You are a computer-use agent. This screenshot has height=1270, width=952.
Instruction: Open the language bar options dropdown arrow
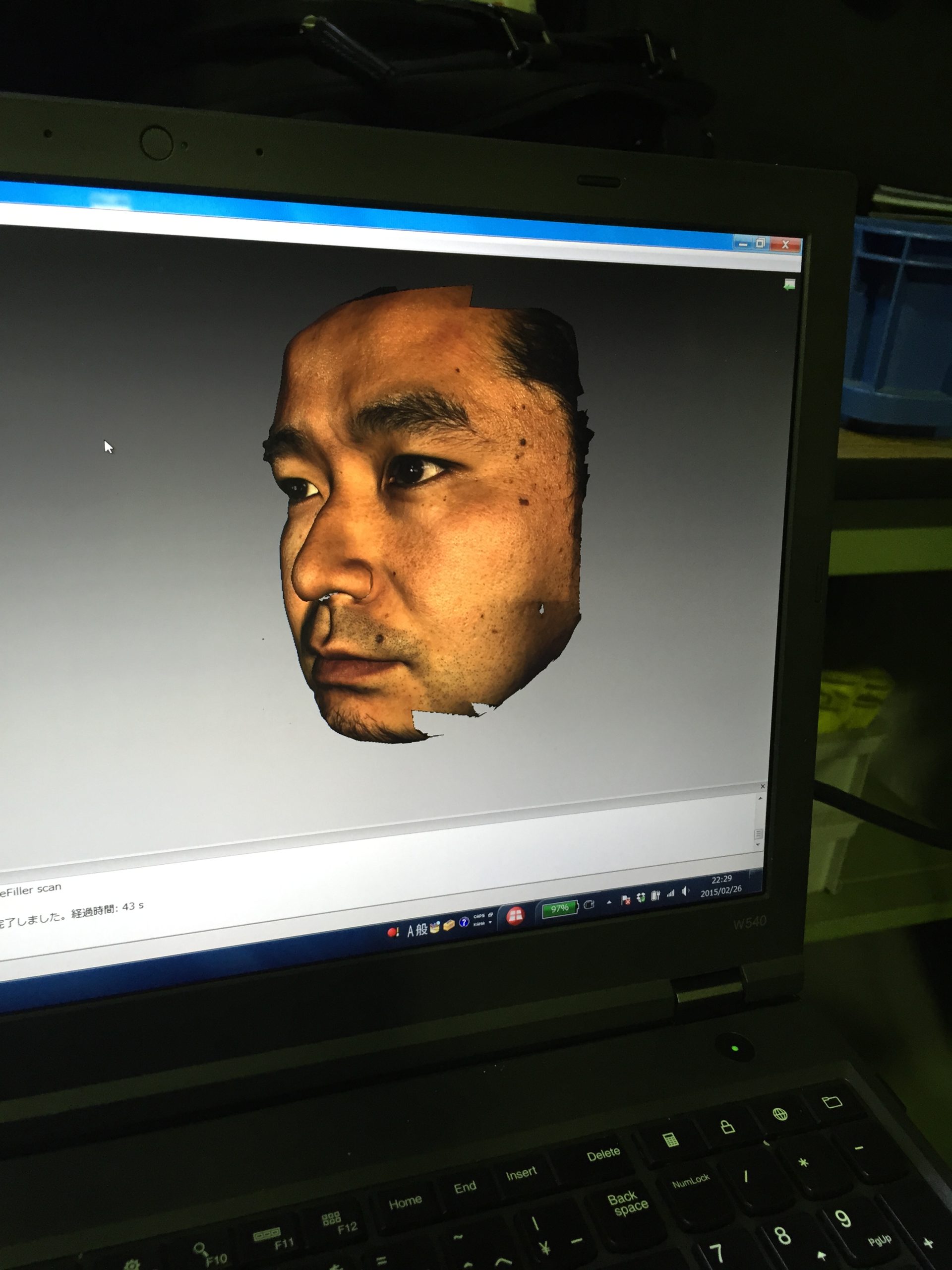pyautogui.click(x=491, y=922)
